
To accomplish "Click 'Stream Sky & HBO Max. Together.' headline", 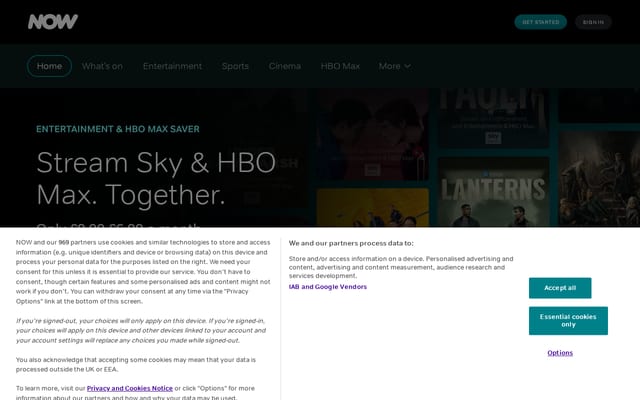I will (156, 179).
